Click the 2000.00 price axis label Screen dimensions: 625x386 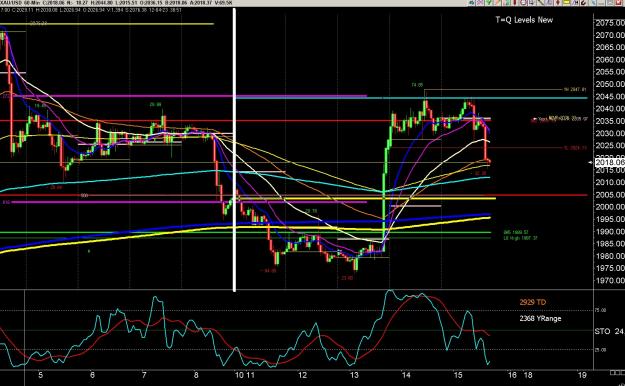click(x=610, y=207)
